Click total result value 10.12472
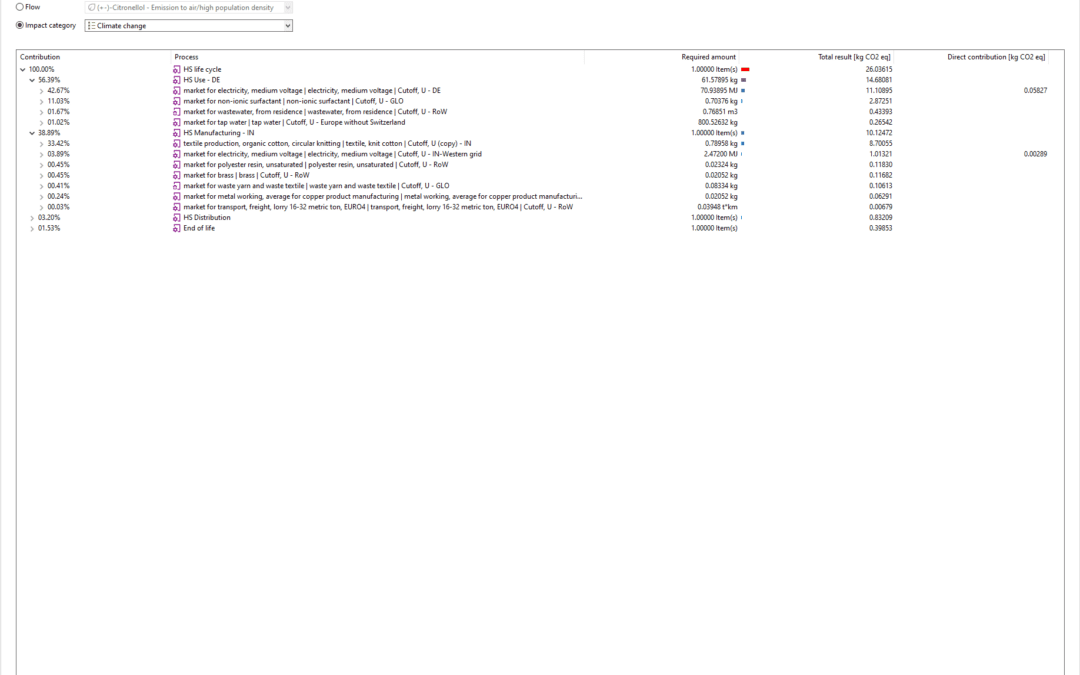1080x675 pixels. (879, 133)
